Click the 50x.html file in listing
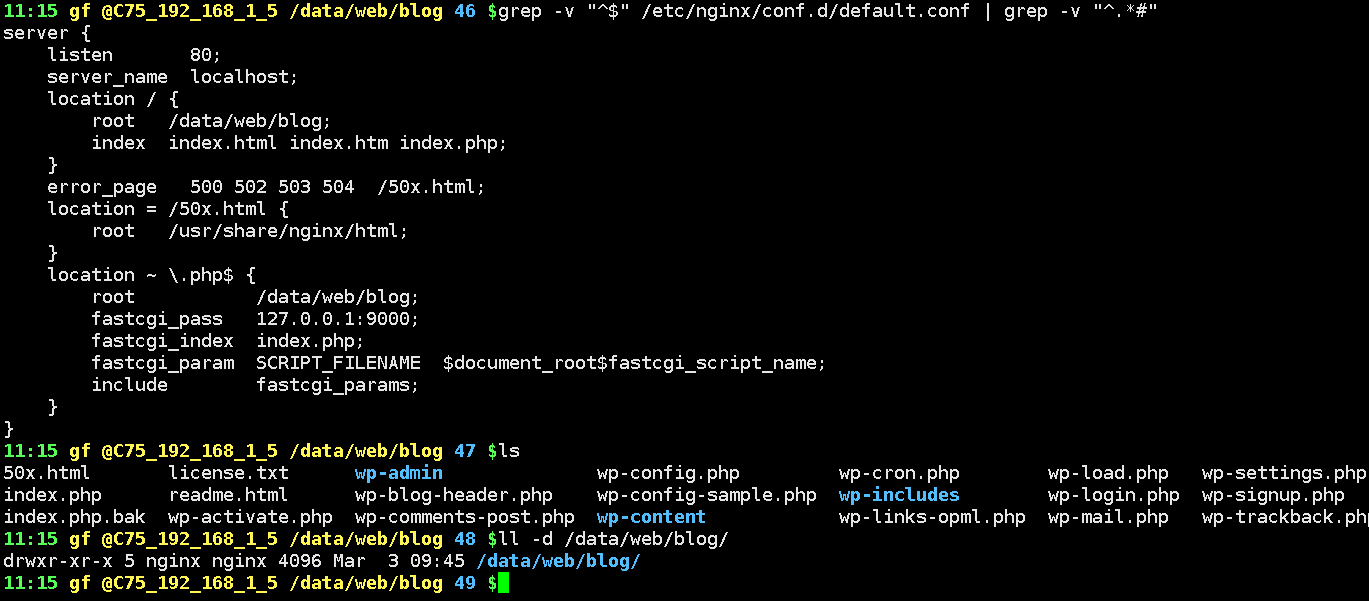This screenshot has width=1369, height=601. 47,473
